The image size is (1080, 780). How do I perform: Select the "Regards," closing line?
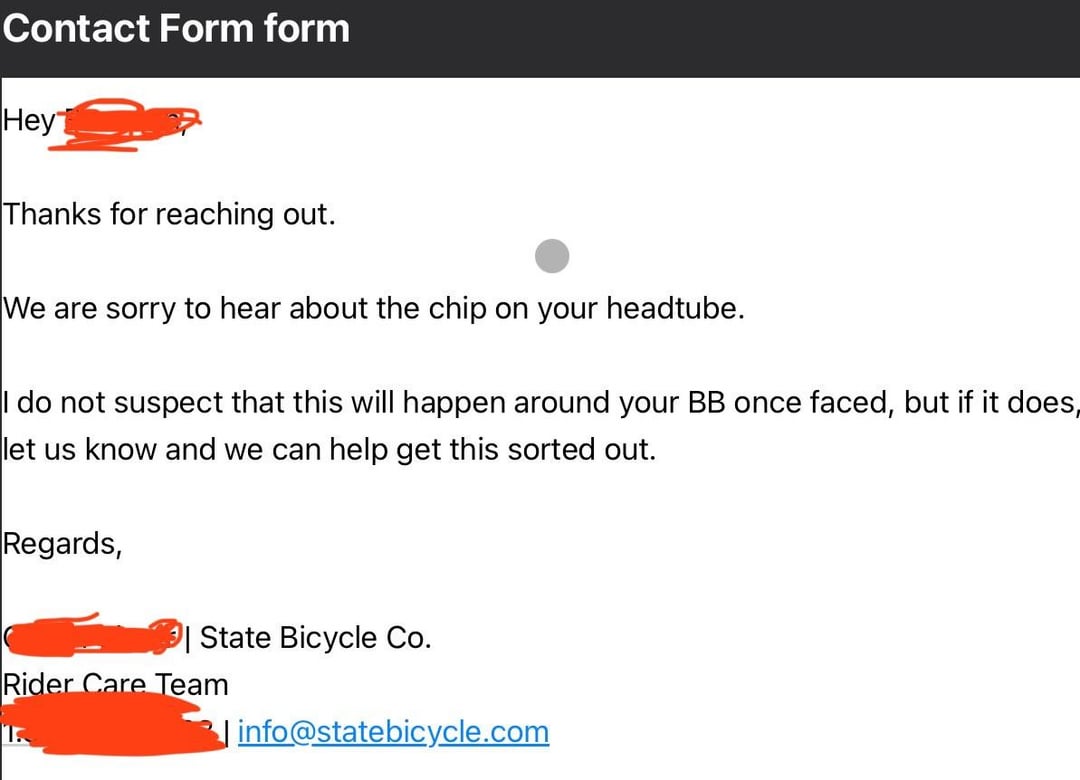click(x=62, y=544)
